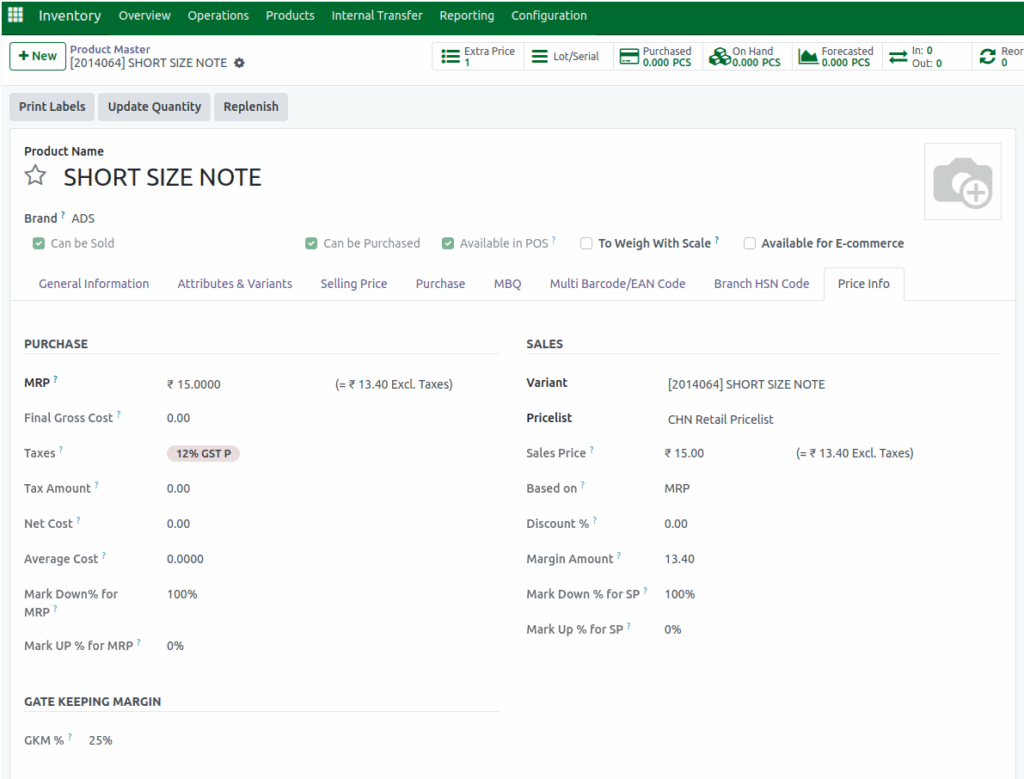View the In/Out moves smart button
This screenshot has height=779, width=1024.
pyautogui.click(x=917, y=55)
